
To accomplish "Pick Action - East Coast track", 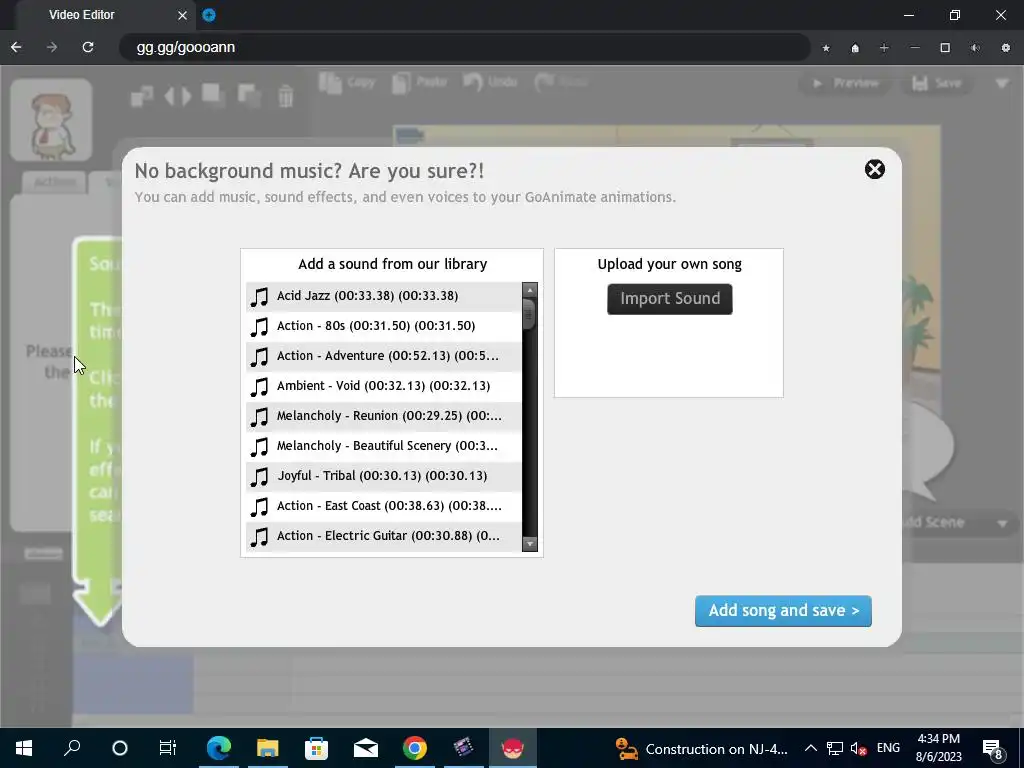I will click(384, 506).
